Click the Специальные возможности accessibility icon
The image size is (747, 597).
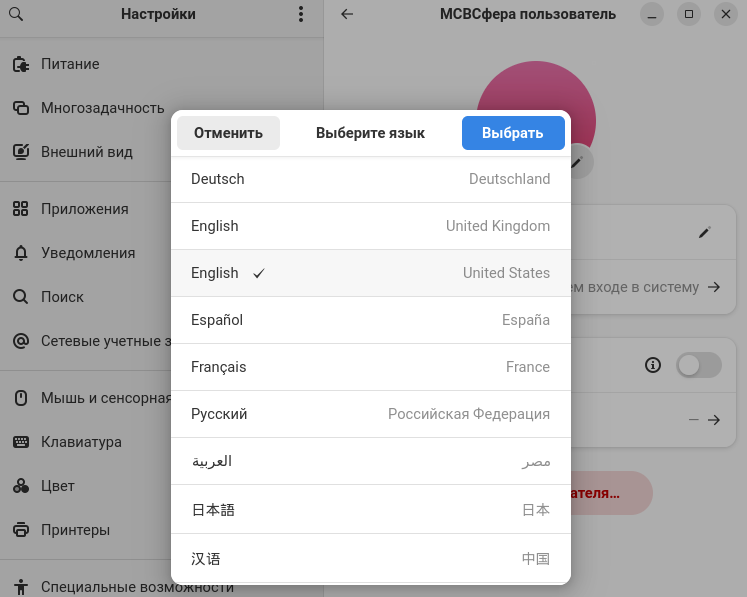(x=20, y=587)
